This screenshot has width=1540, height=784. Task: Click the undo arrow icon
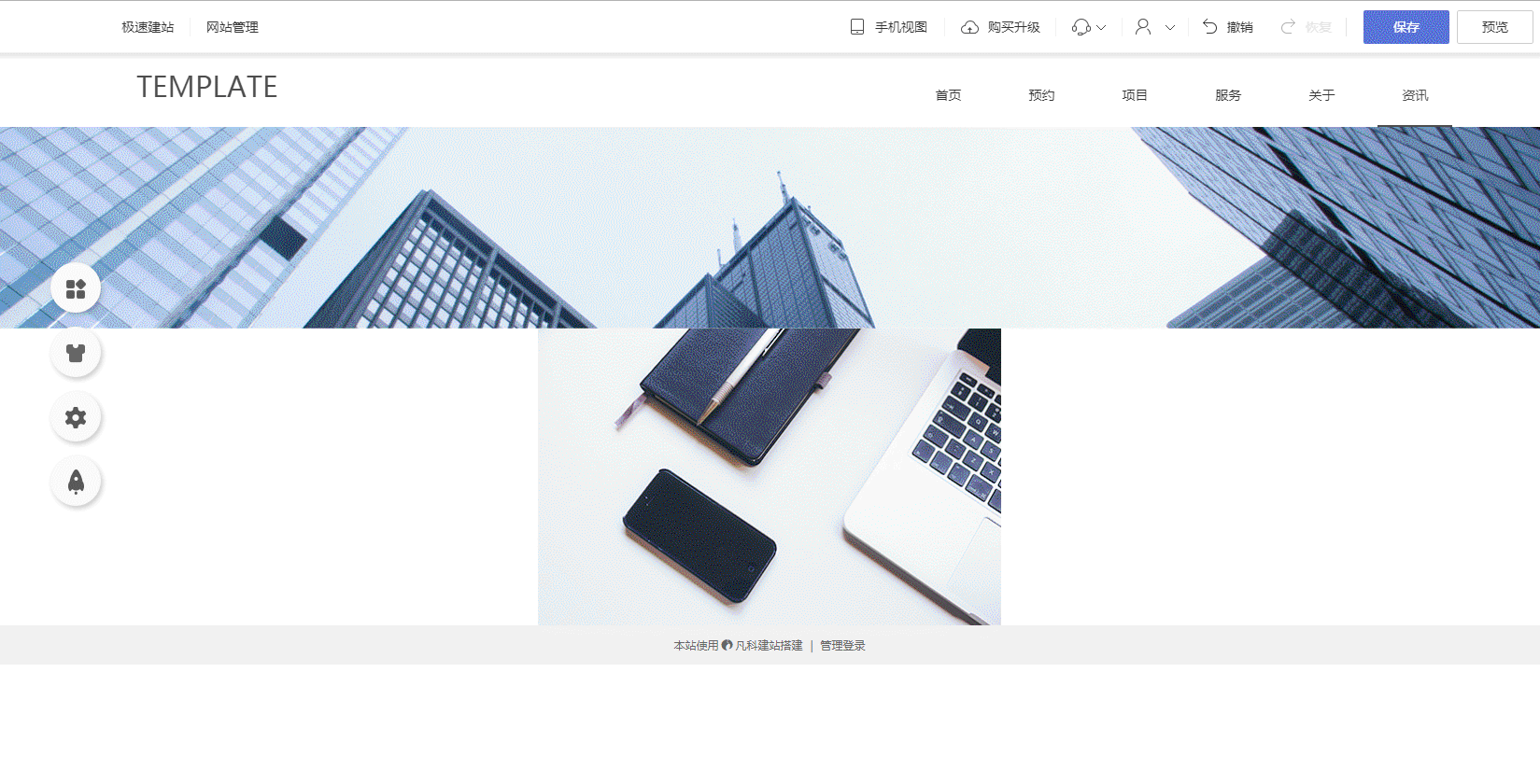pos(1210,27)
